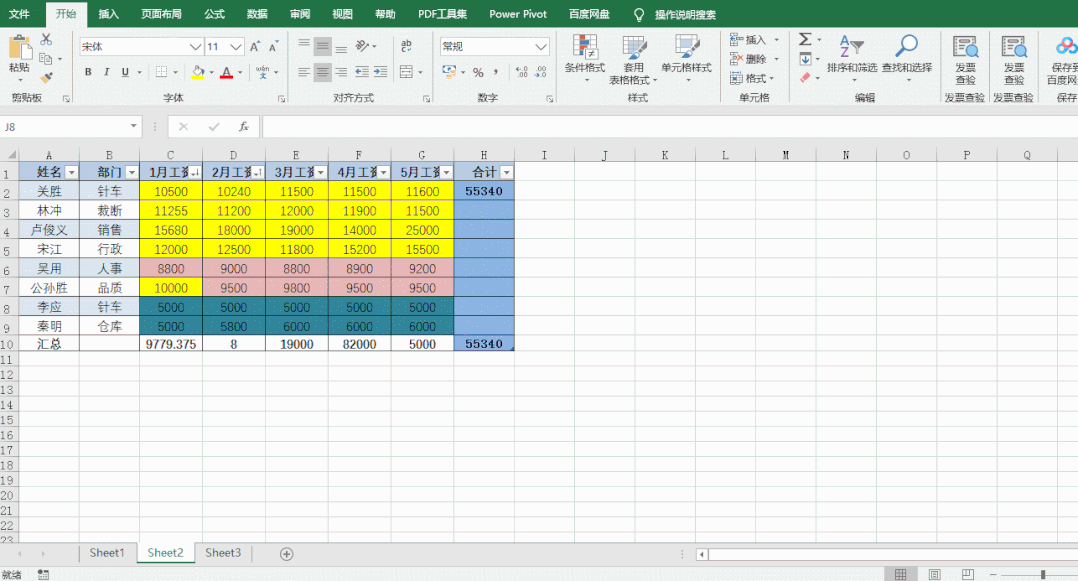Open Sort and Filter menu
The width and height of the screenshot is (1078, 581).
pyautogui.click(x=852, y=58)
